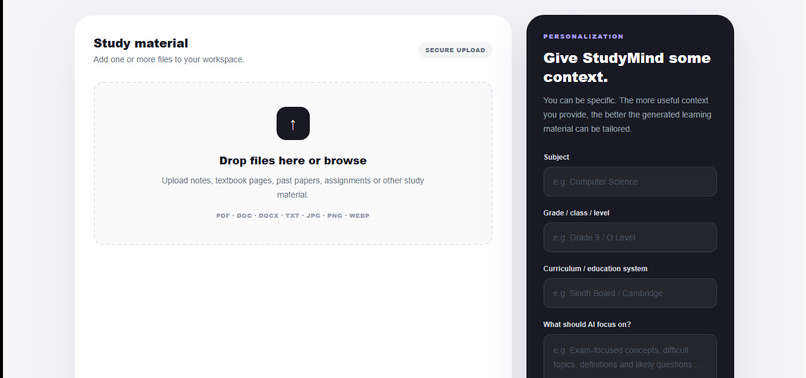Image resolution: width=806 pixels, height=378 pixels.
Task: Click the 'You can be specific' paragraph
Action: click(x=627, y=115)
